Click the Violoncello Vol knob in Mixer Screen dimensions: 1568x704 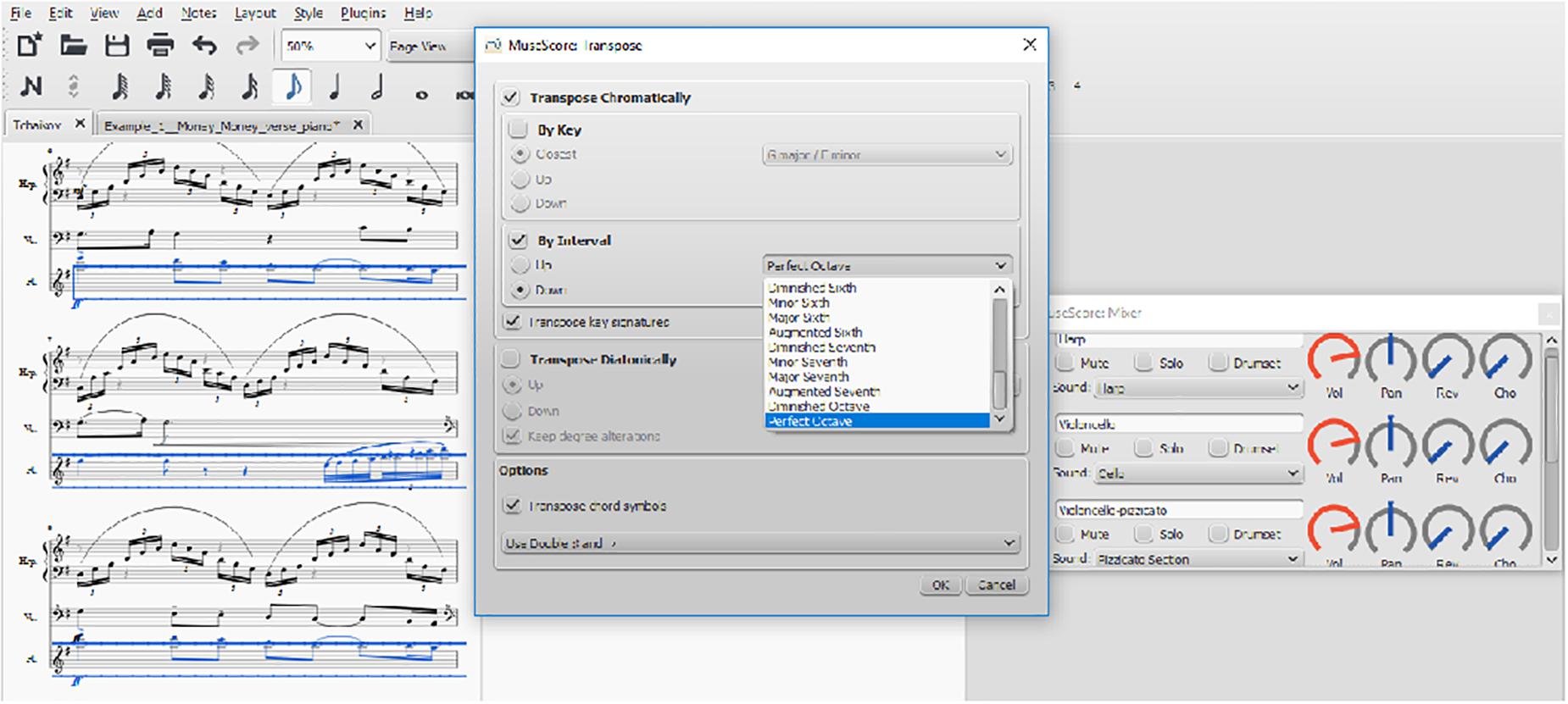pos(1334,445)
